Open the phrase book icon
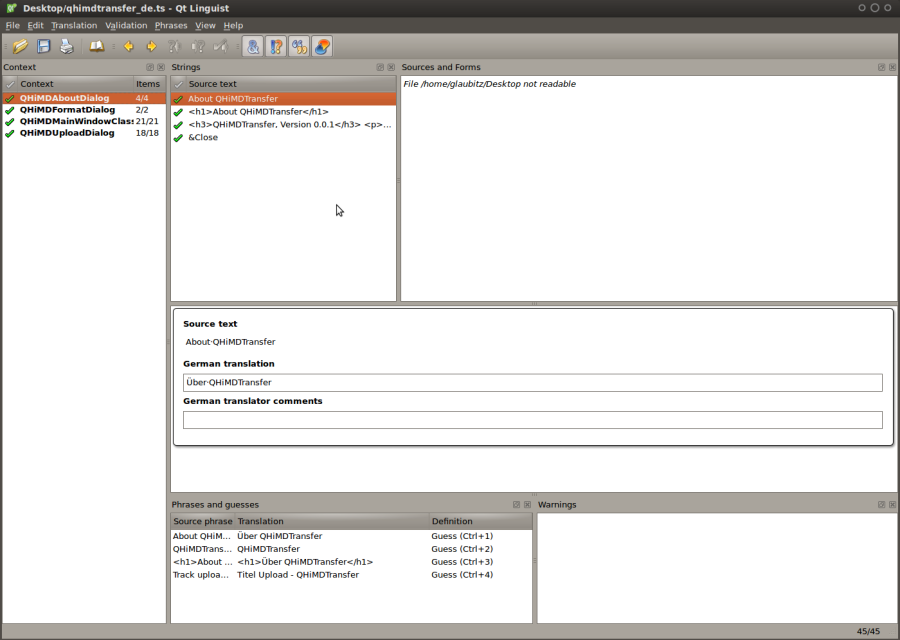The height and width of the screenshot is (640, 900). coord(96,46)
